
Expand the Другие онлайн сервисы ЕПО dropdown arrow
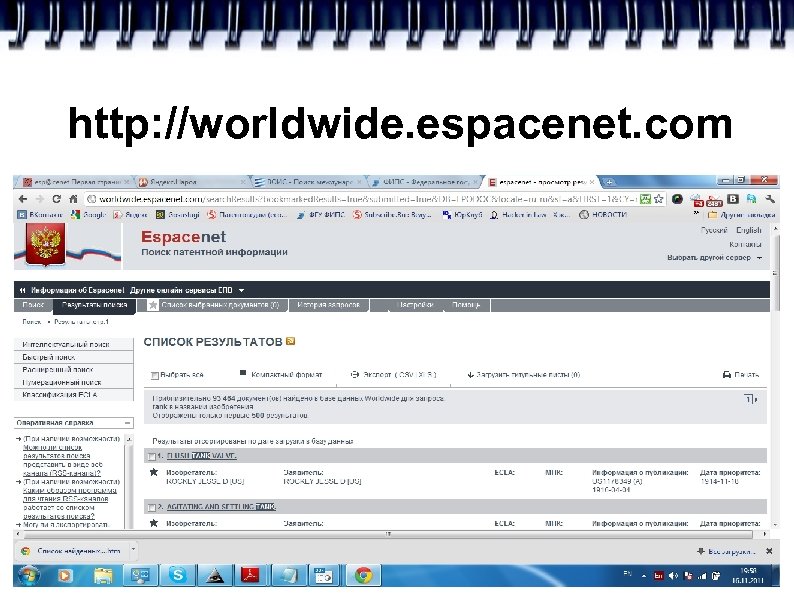click(242, 290)
